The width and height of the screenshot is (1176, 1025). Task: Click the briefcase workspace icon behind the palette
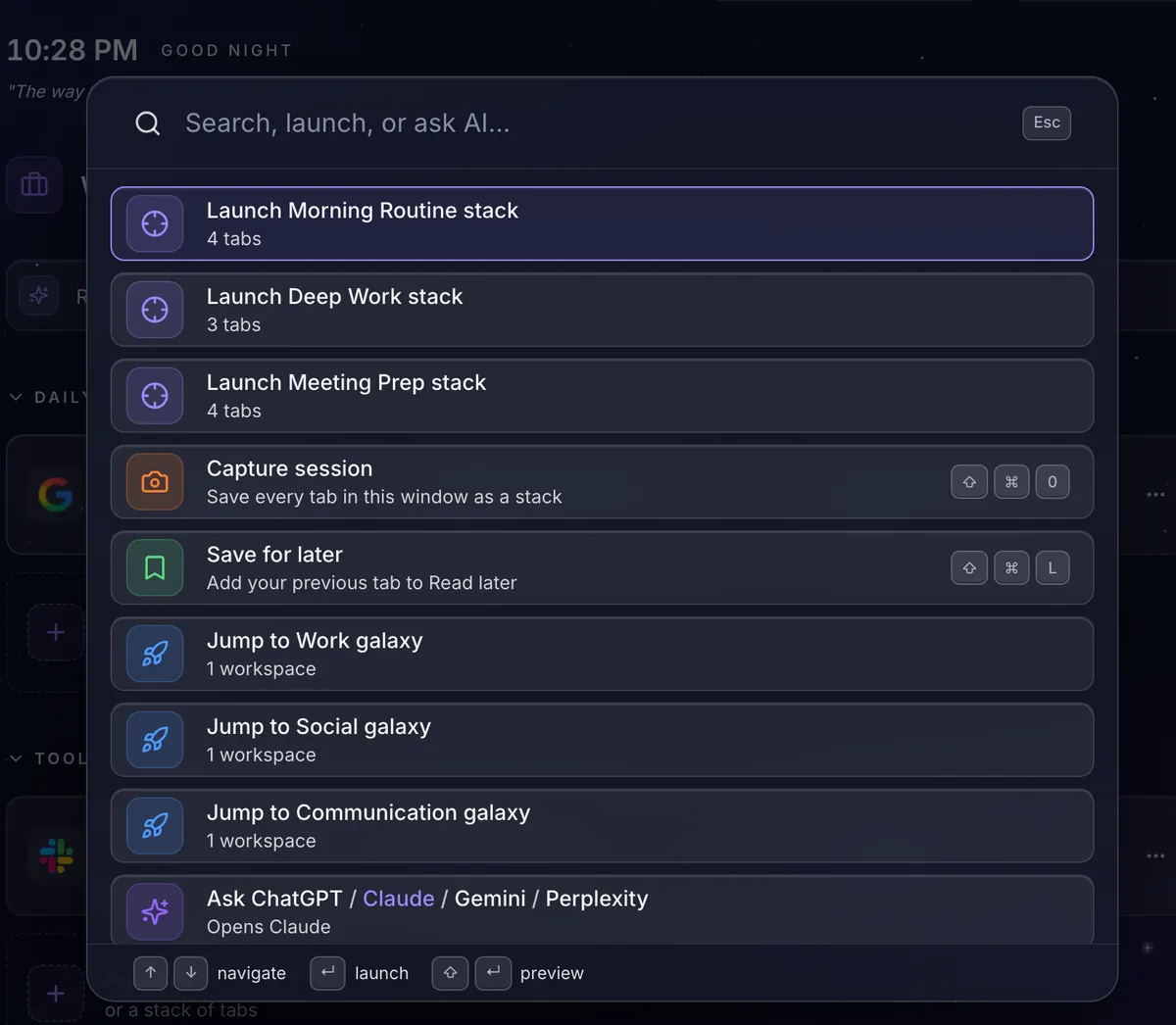[x=34, y=184]
